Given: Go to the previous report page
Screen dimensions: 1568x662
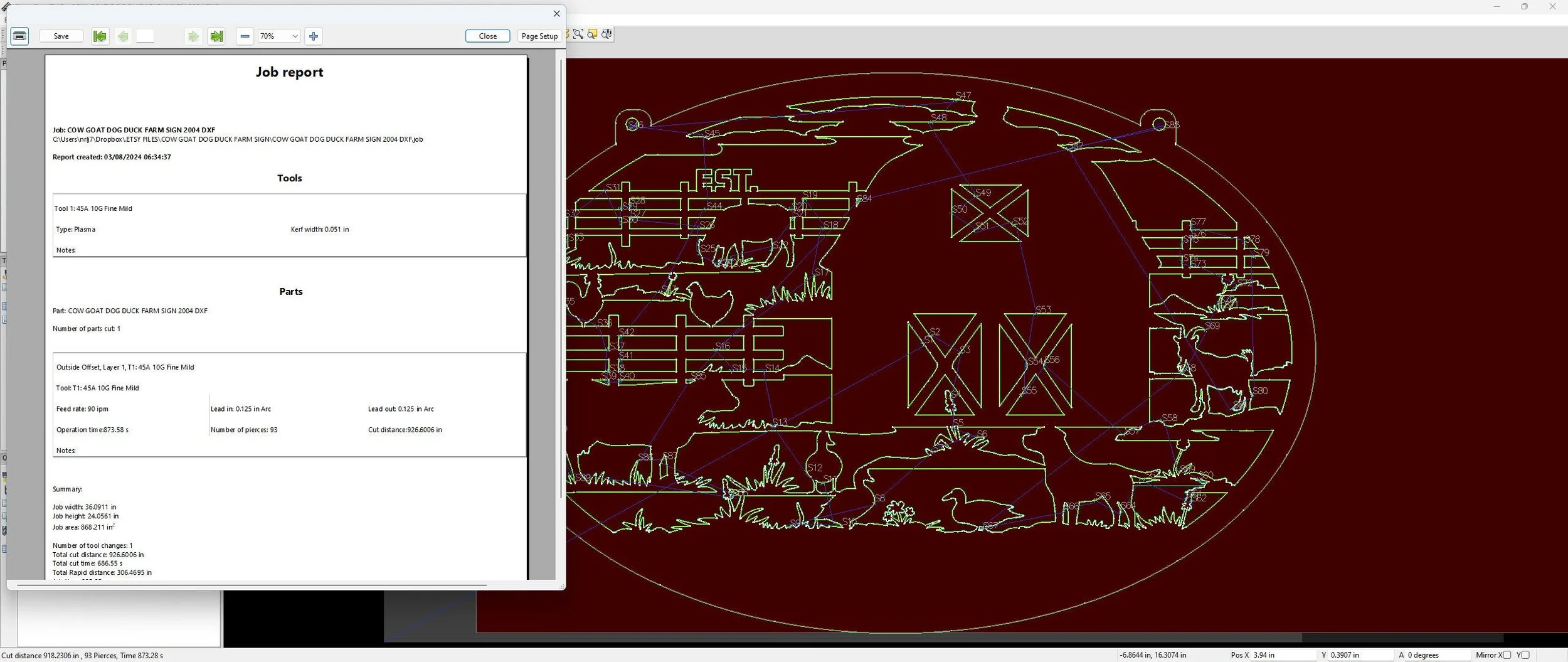Looking at the screenshot, I should coord(123,36).
